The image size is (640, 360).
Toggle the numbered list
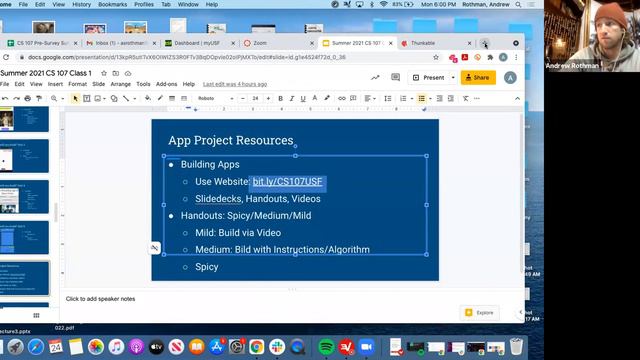[x=403, y=98]
